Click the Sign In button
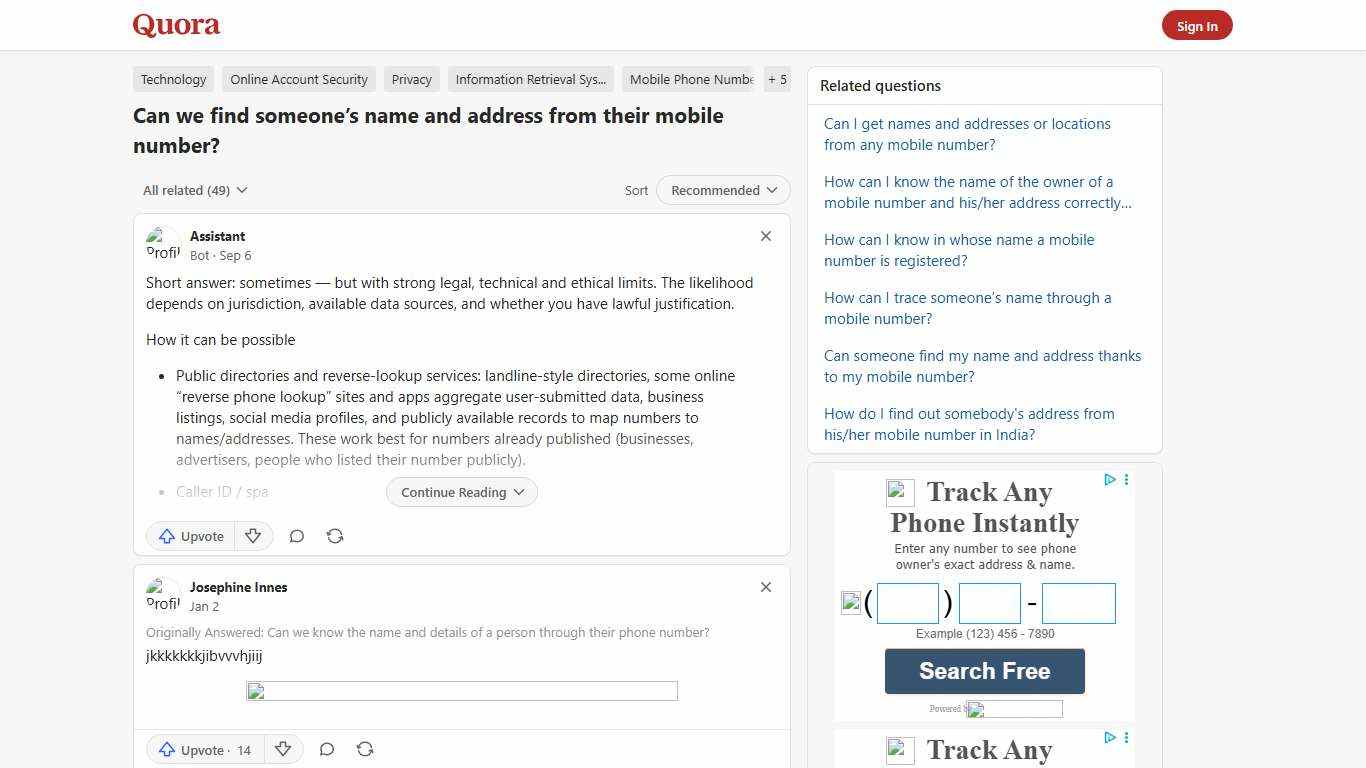 point(1197,25)
